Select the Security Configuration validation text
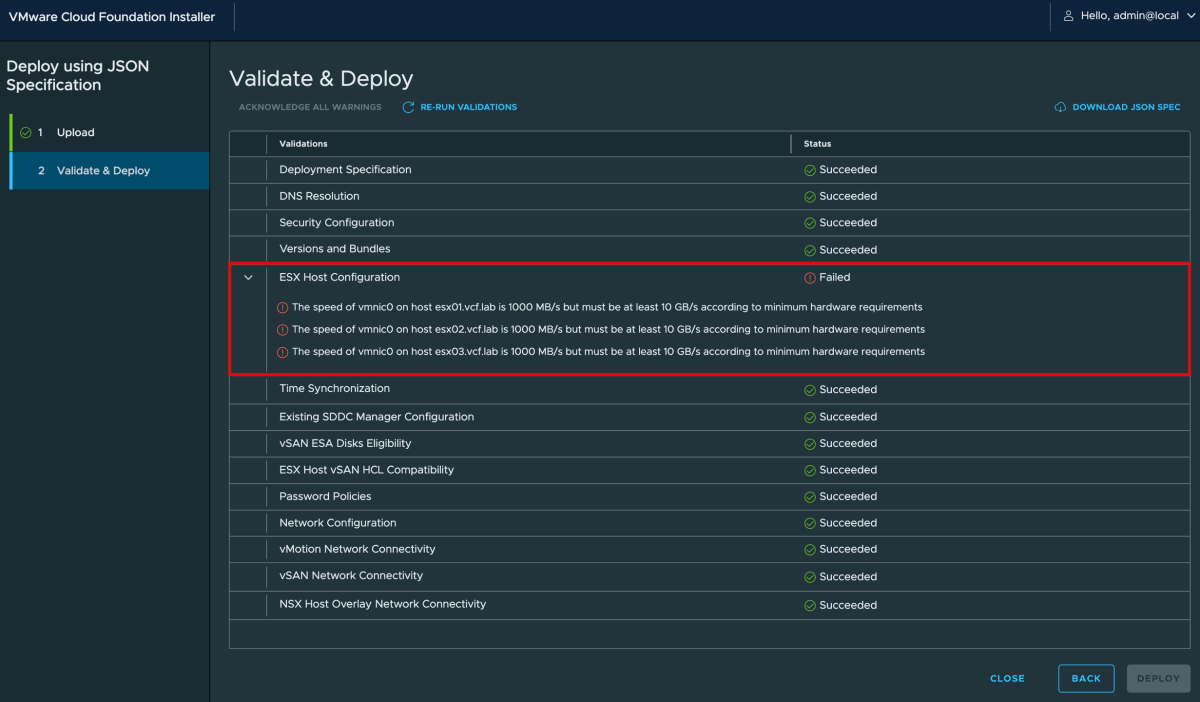Image resolution: width=1200 pixels, height=702 pixels. click(337, 223)
